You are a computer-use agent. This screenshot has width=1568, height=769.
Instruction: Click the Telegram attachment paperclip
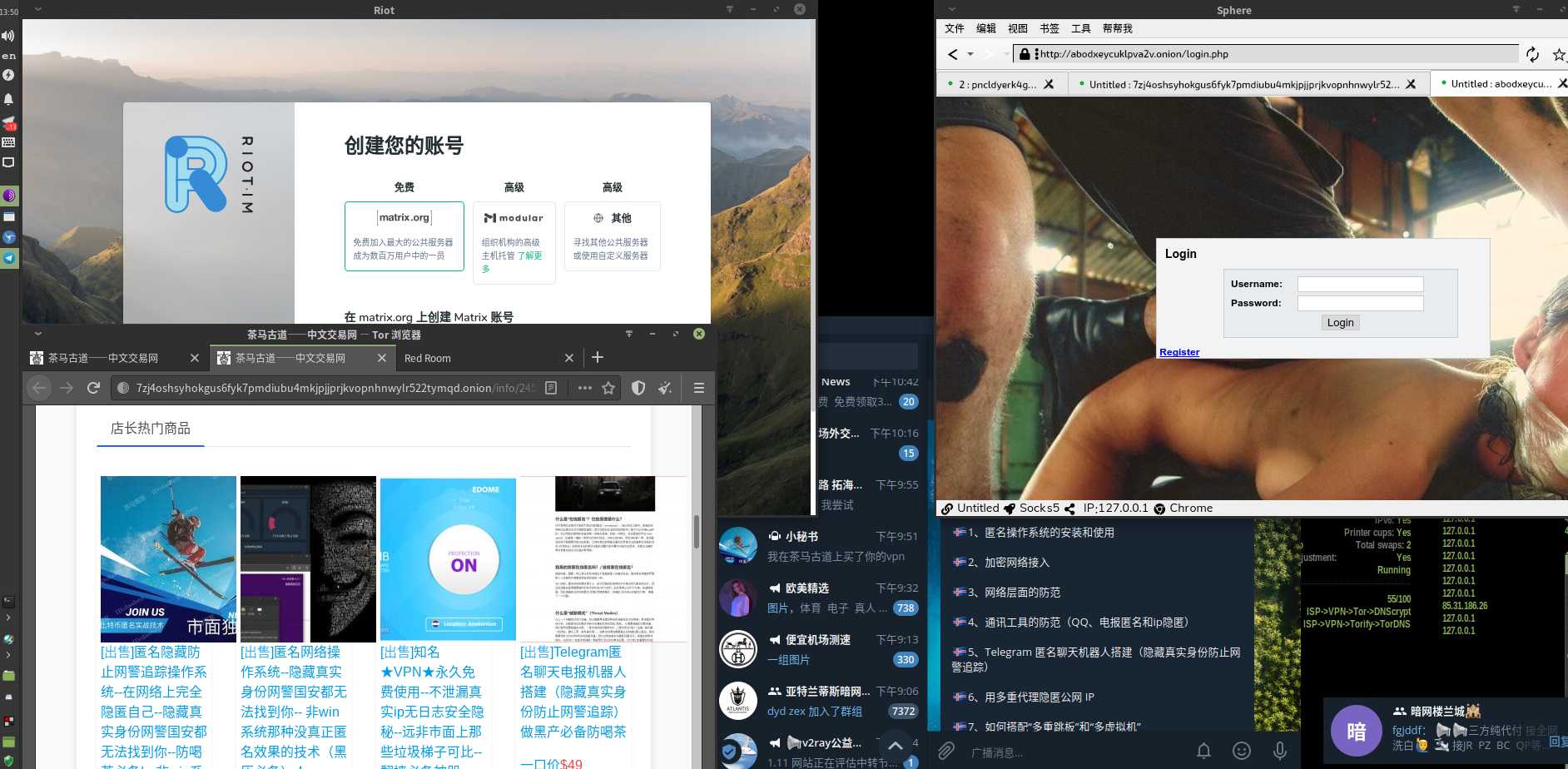coord(946,752)
